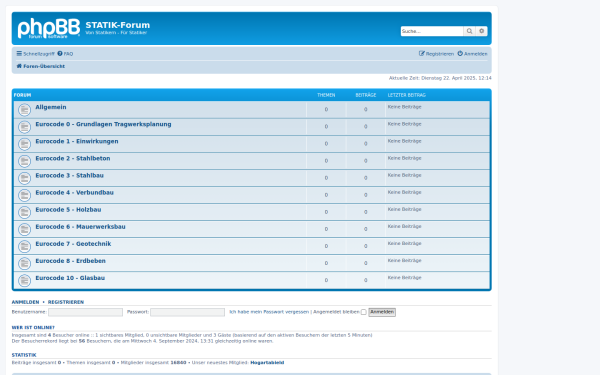
Task: Click the STATISTIK heading
Action: pos(24,355)
